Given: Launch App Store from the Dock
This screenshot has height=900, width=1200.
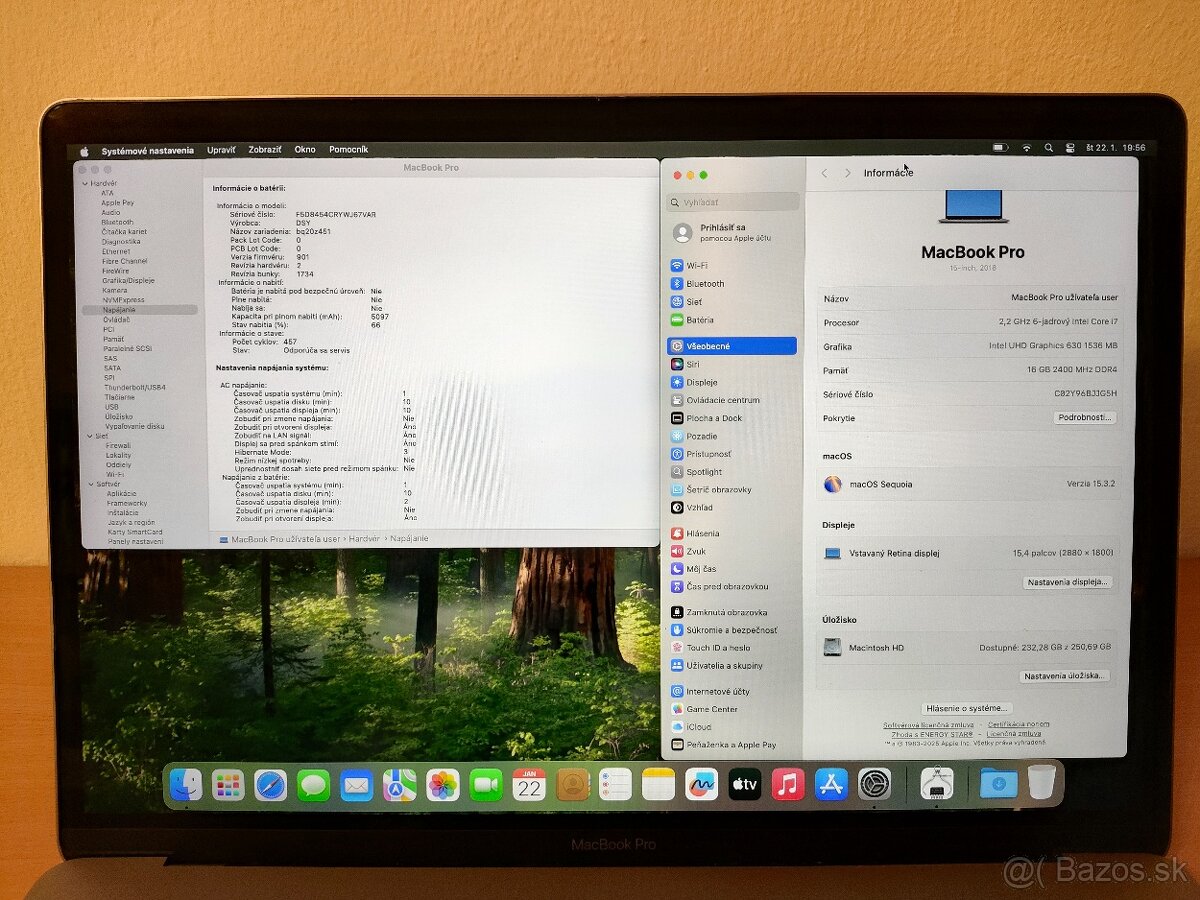Looking at the screenshot, I should (x=830, y=785).
